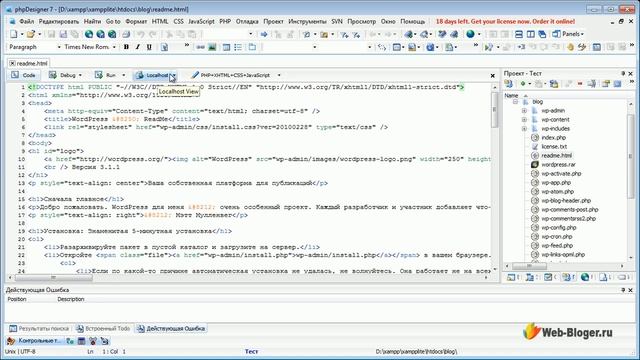Insert an image using the picture icon
This screenshot has height=360, width=640.
pos(212,47)
